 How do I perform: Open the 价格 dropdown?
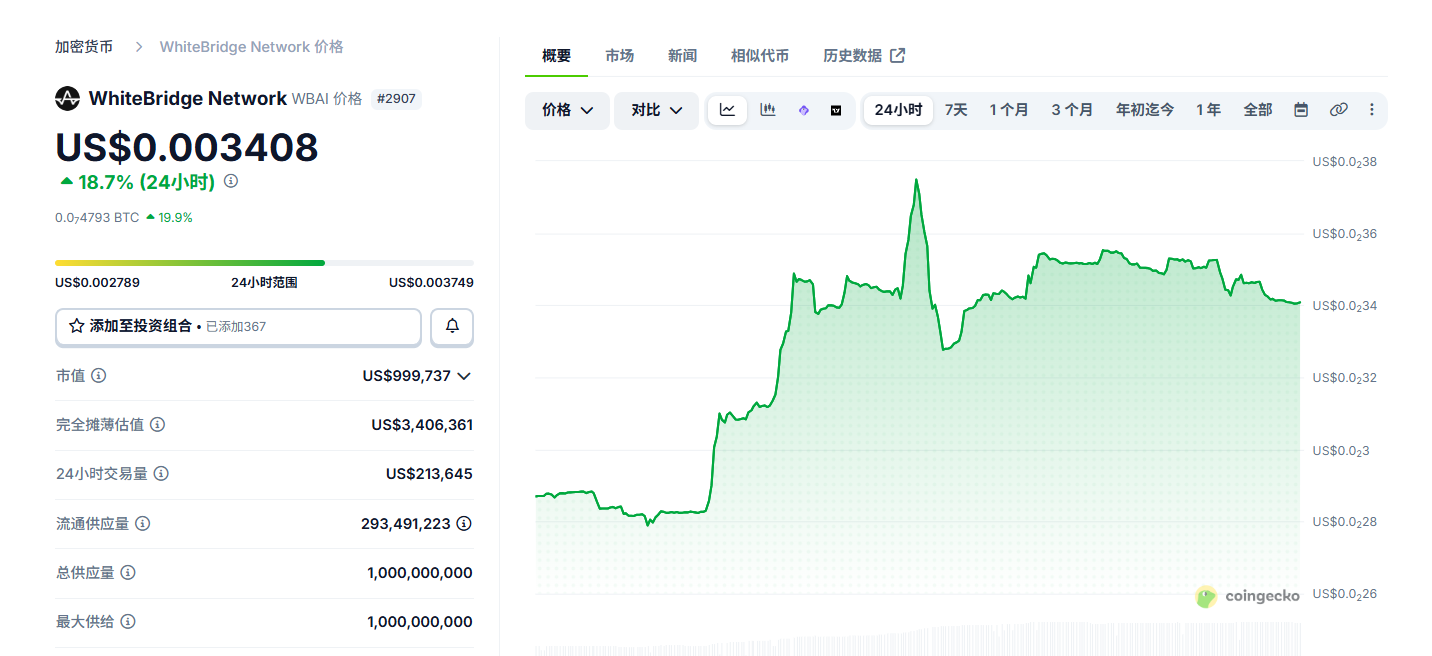pyautogui.click(x=567, y=110)
